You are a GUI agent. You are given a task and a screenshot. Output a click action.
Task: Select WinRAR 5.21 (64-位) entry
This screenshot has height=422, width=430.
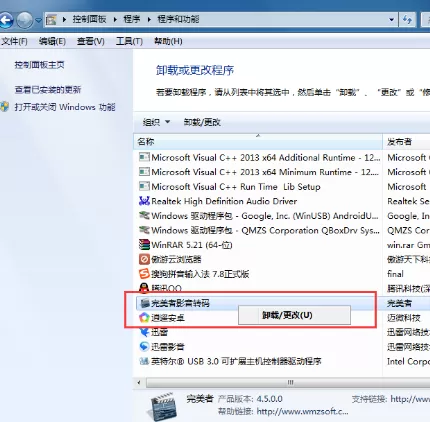click(x=192, y=245)
